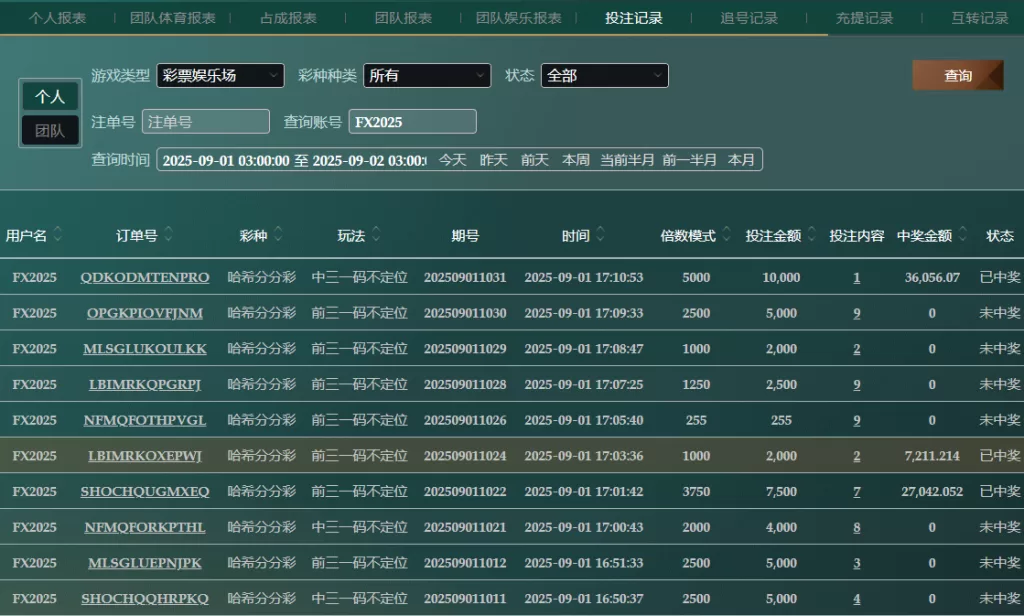Open bet content link for issue 202509011022
The height and width of the screenshot is (616, 1024).
857,491
